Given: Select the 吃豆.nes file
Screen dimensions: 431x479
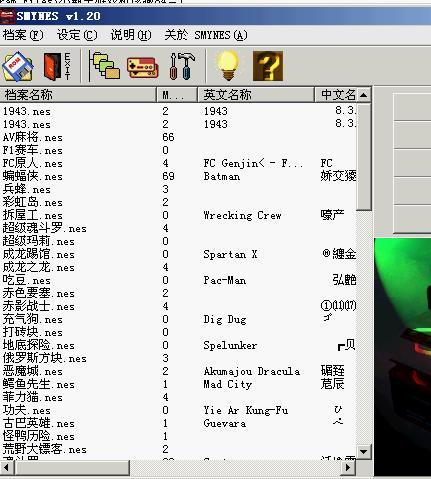Looking at the screenshot, I should (x=27, y=280).
